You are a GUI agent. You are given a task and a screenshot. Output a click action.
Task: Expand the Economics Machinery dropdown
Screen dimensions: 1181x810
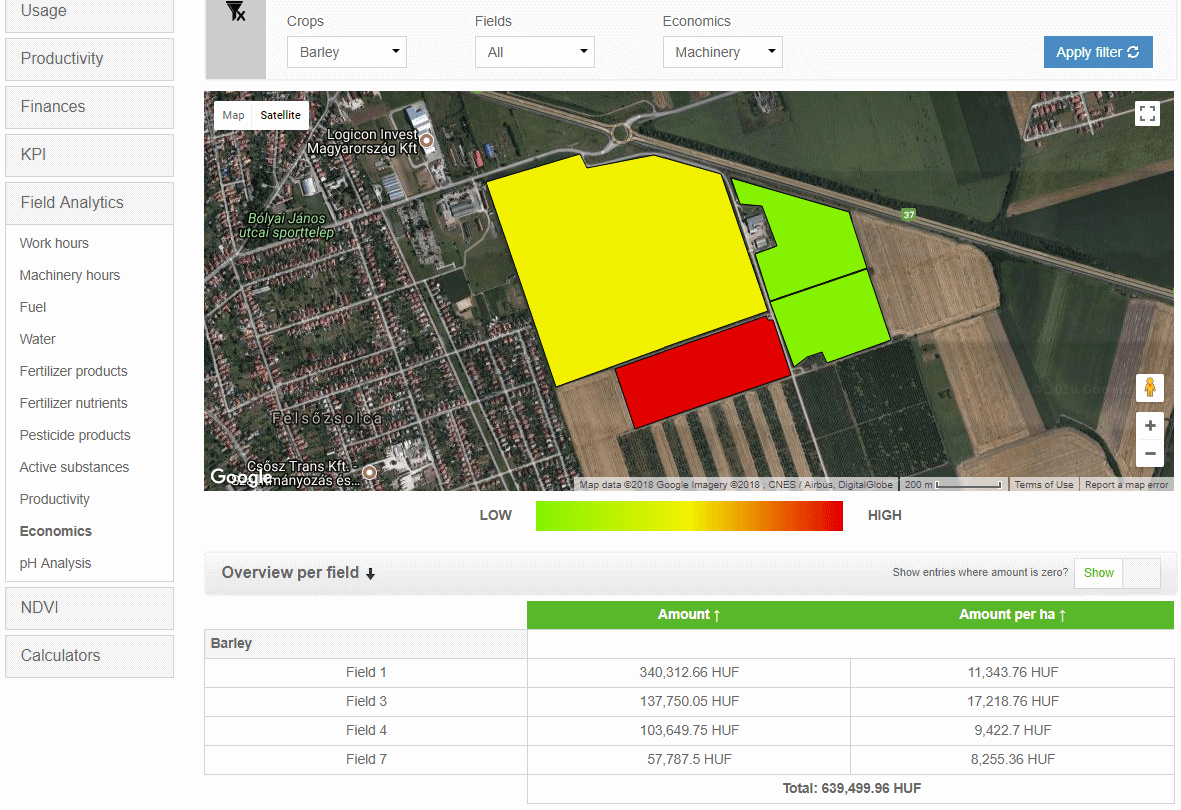pos(722,52)
